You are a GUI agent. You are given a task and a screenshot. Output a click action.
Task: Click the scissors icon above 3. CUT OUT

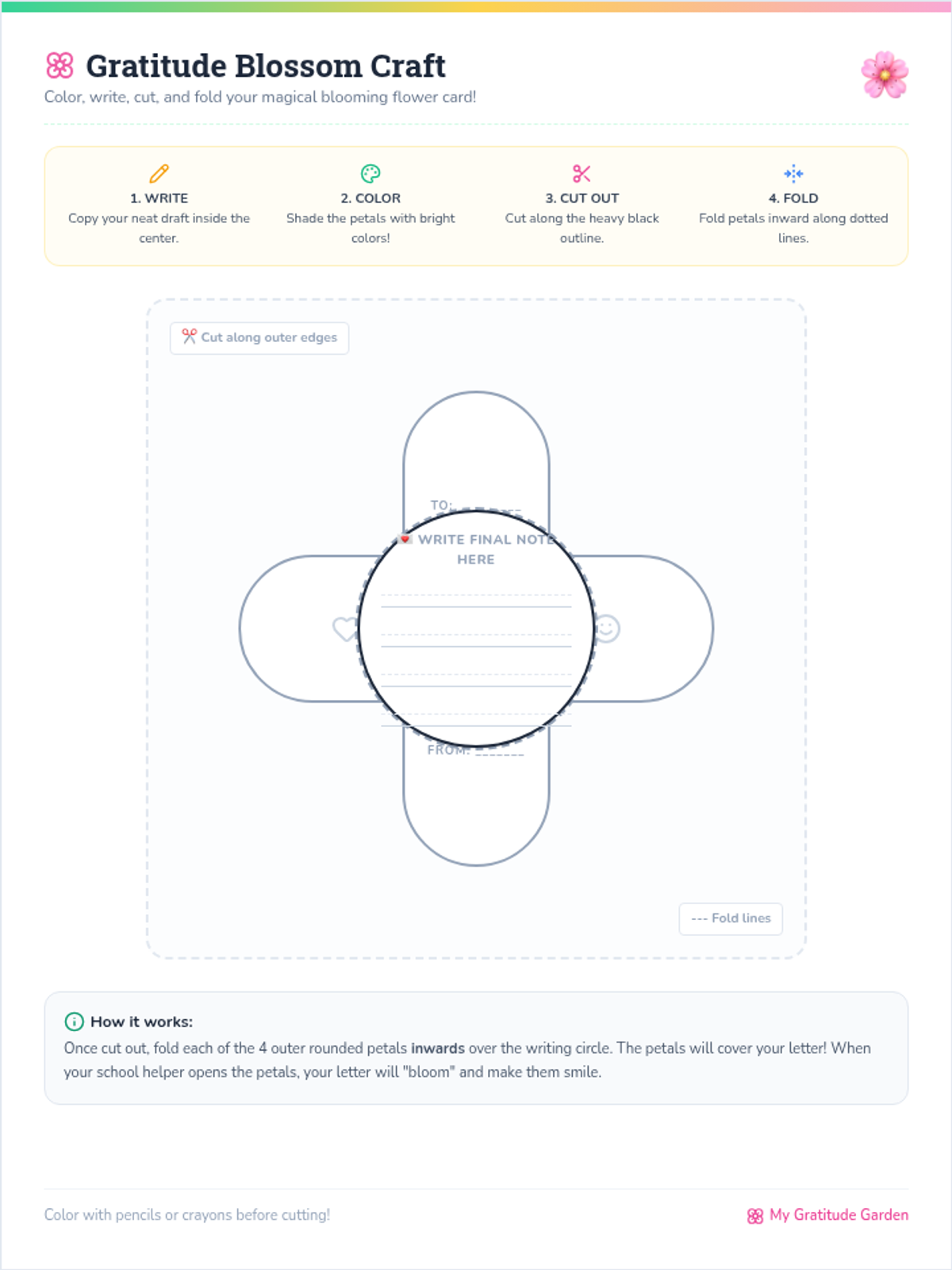click(582, 173)
